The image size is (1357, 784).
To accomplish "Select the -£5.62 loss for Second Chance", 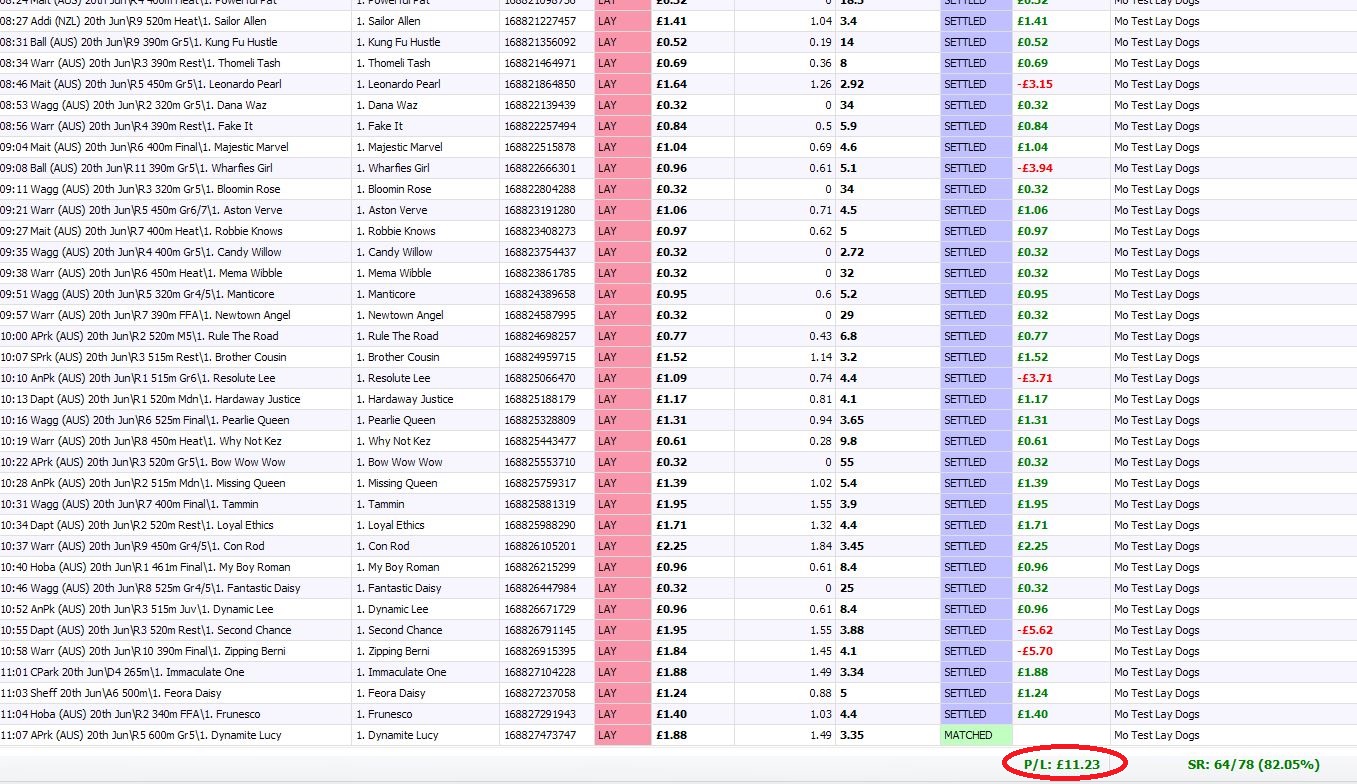I will point(1035,630).
